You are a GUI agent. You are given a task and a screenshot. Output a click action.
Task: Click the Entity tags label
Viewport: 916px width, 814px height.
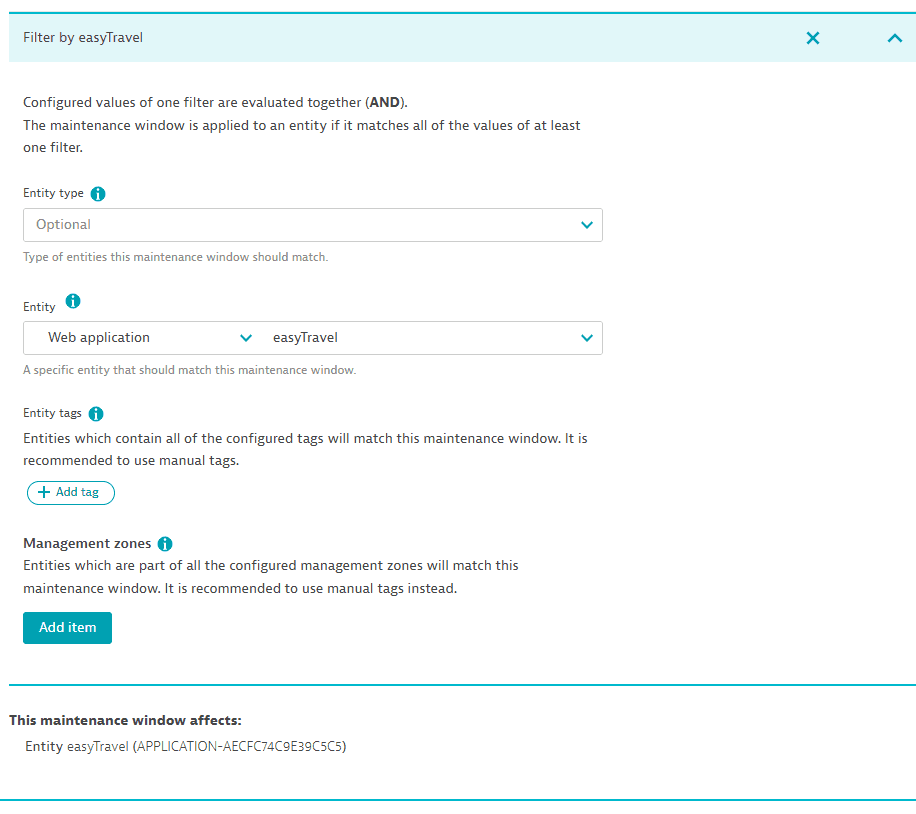53,413
